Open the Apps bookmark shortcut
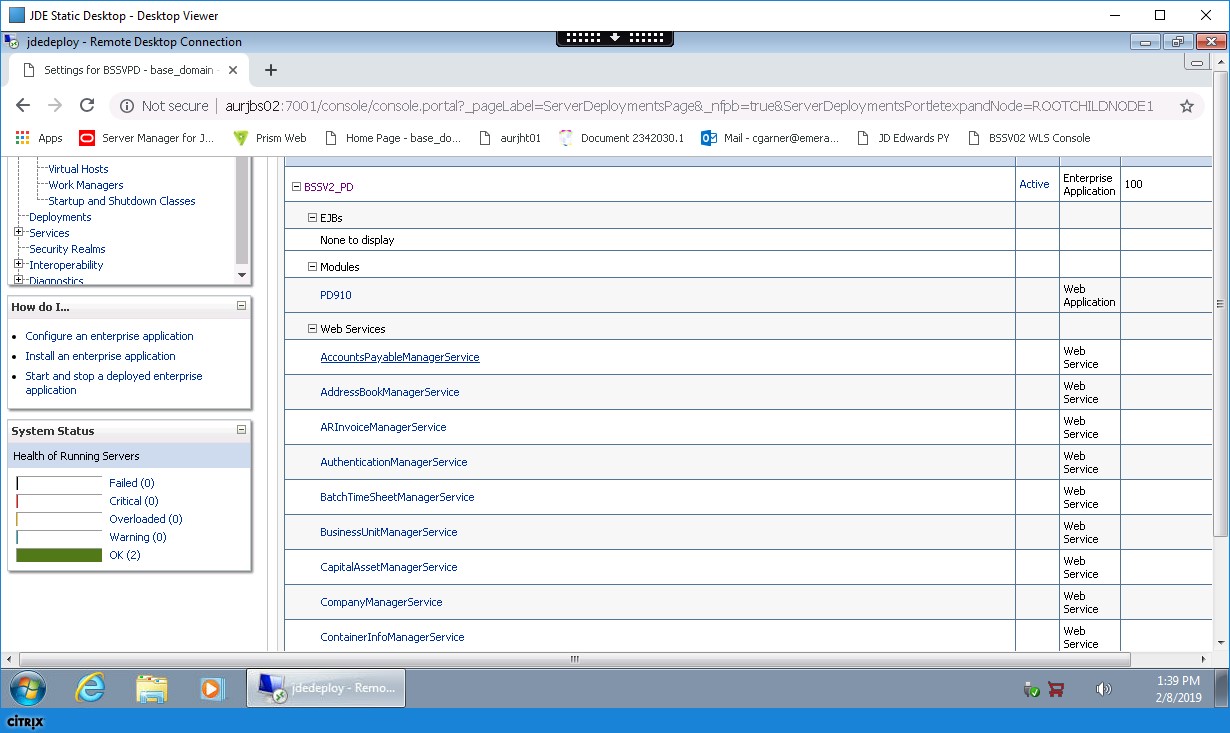Viewport: 1230px width, 733px height. click(x=39, y=138)
